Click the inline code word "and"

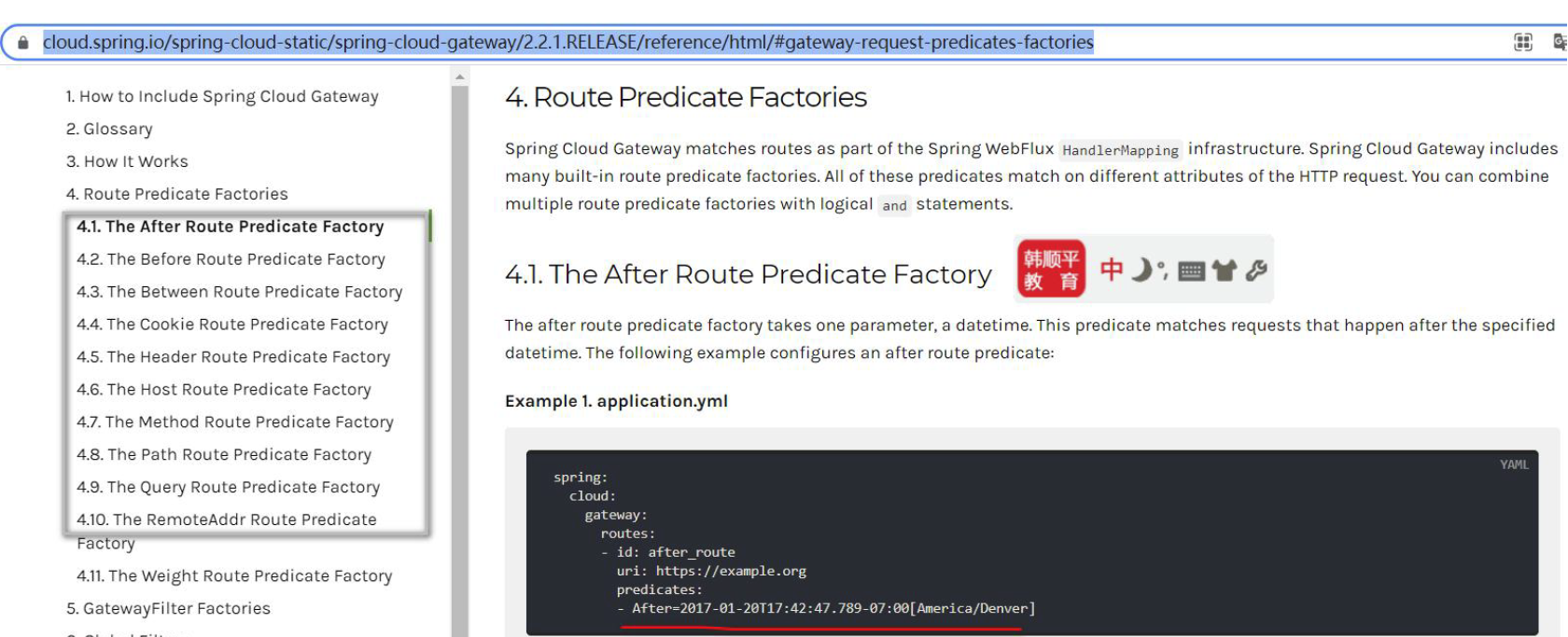point(894,205)
